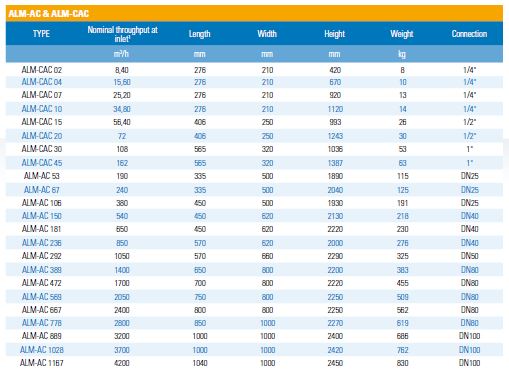
Task: Select the DN50 connection cell
Action: point(469,256)
